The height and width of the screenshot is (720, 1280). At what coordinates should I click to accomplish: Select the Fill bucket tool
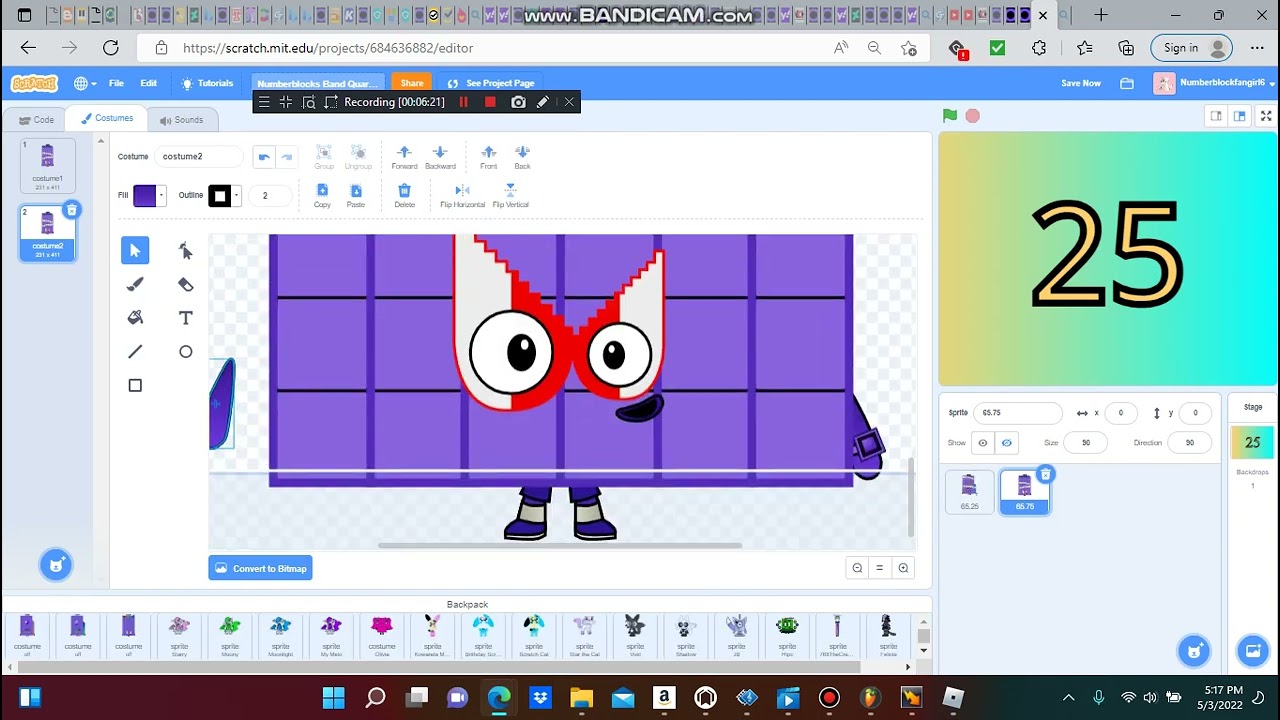135,318
